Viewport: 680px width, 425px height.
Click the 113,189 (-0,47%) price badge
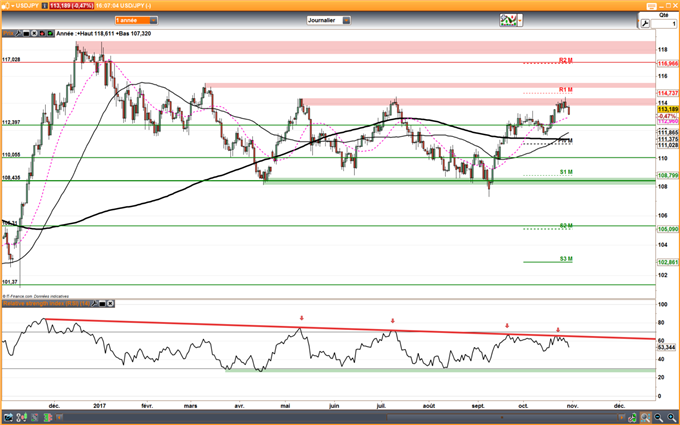tap(71, 6)
